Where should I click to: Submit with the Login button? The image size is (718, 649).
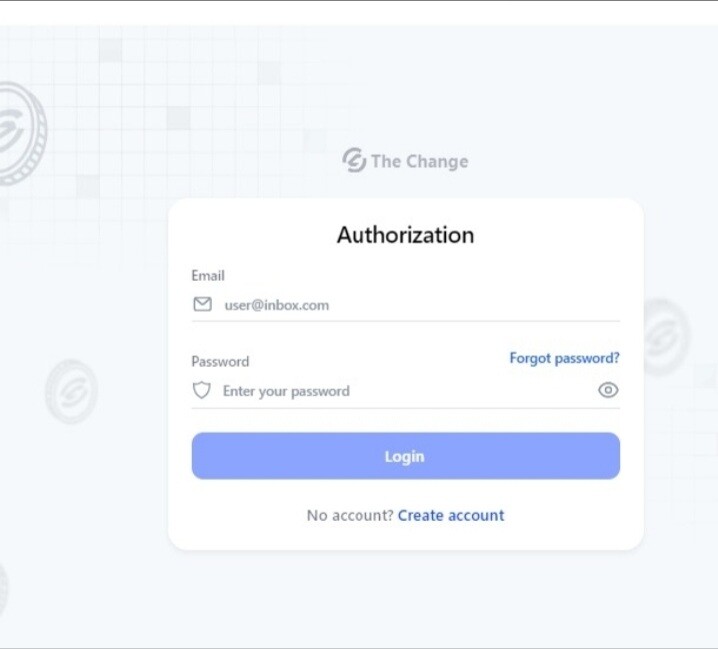[x=406, y=456]
